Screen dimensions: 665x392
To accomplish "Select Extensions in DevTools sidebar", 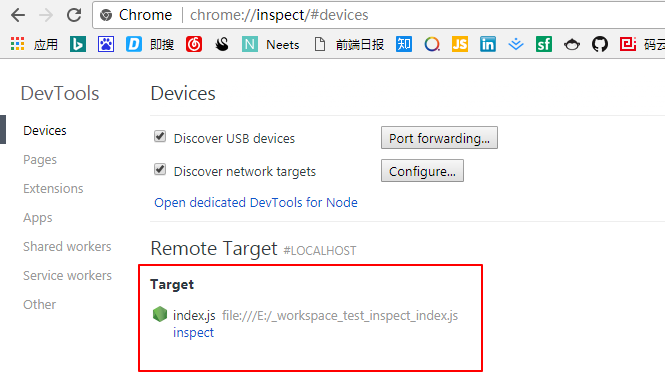I will [x=53, y=188].
